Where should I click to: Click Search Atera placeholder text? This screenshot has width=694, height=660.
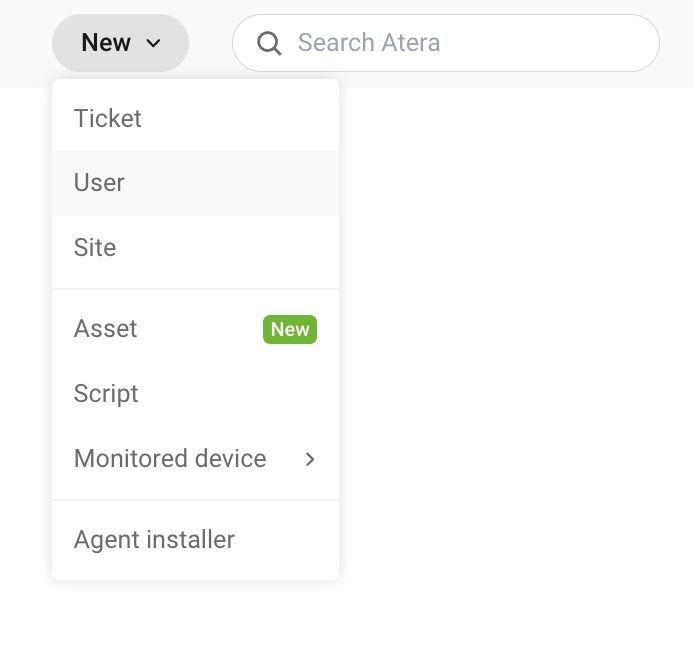[x=369, y=43]
